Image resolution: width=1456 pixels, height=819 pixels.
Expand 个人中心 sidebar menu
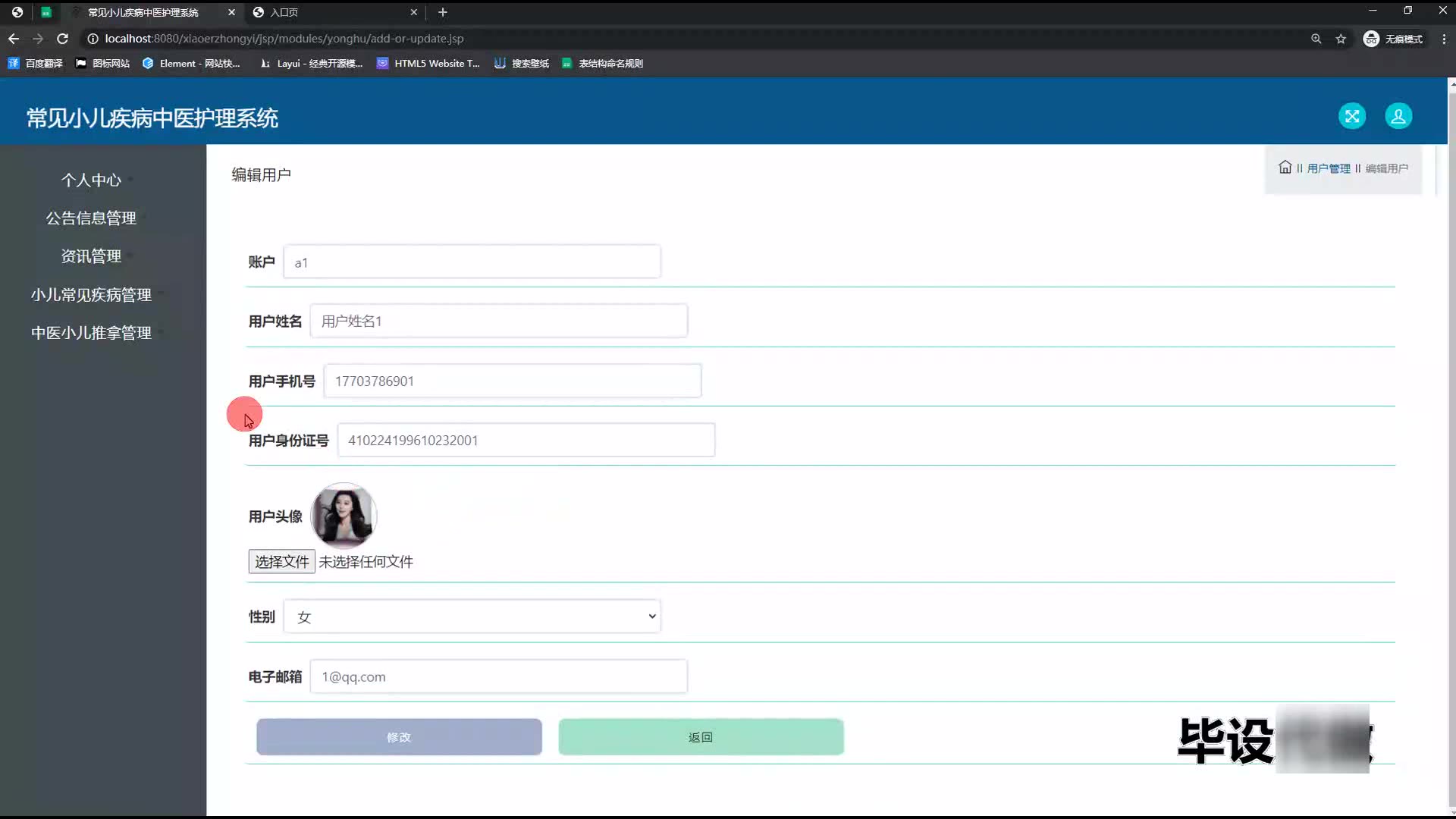click(91, 180)
